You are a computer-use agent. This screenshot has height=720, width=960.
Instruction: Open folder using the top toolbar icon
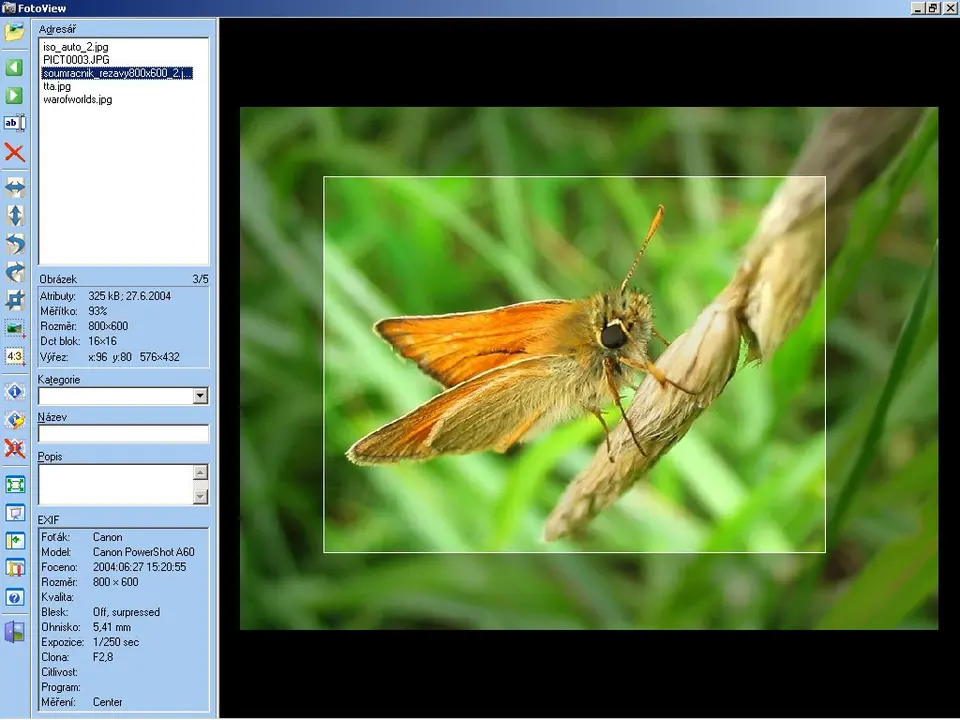(14, 32)
